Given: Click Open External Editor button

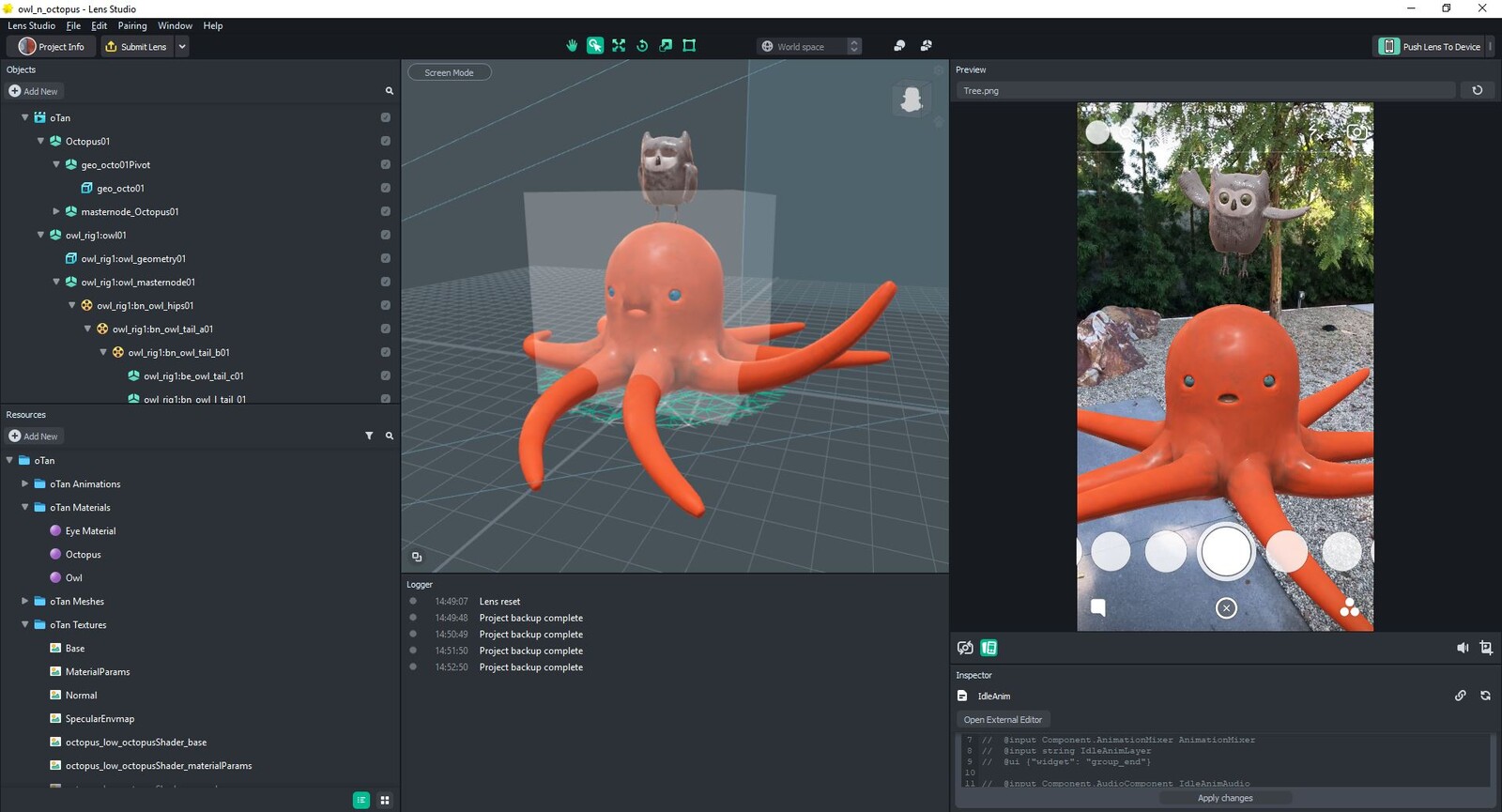Looking at the screenshot, I should click(1003, 719).
